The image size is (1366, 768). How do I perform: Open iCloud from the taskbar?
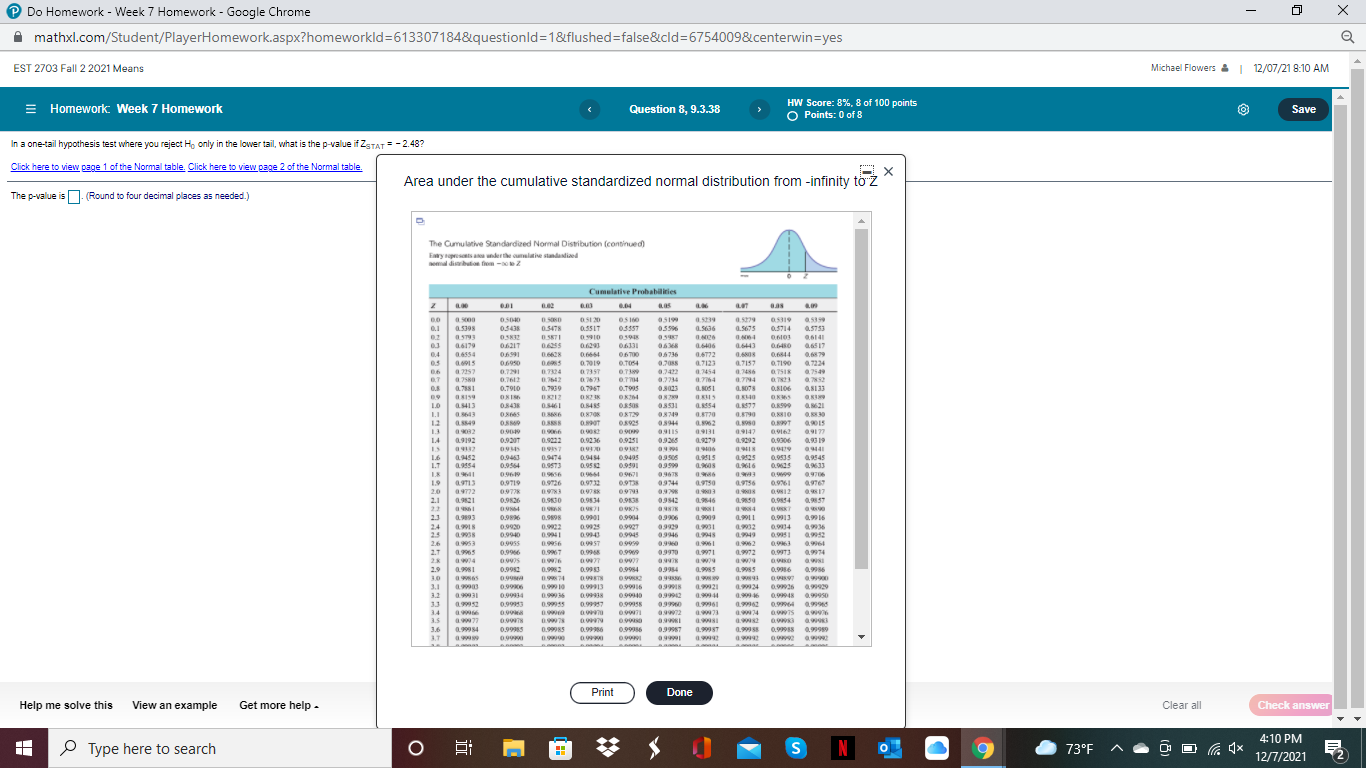pos(935,748)
